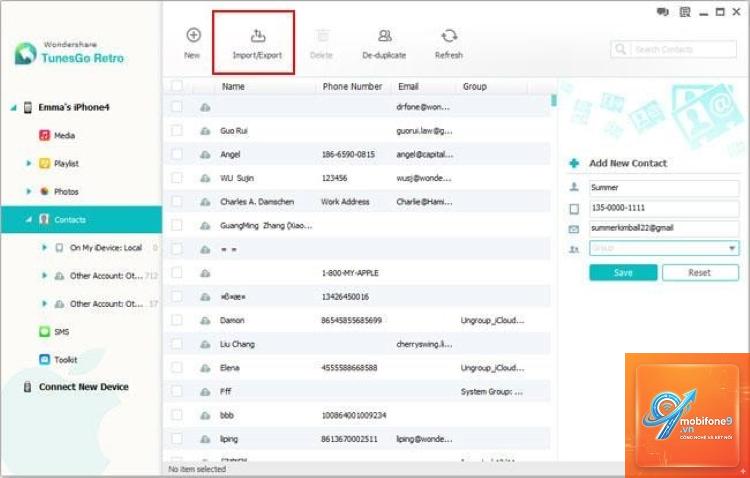Check the box for Damon
The height and width of the screenshot is (478, 750).
177,320
